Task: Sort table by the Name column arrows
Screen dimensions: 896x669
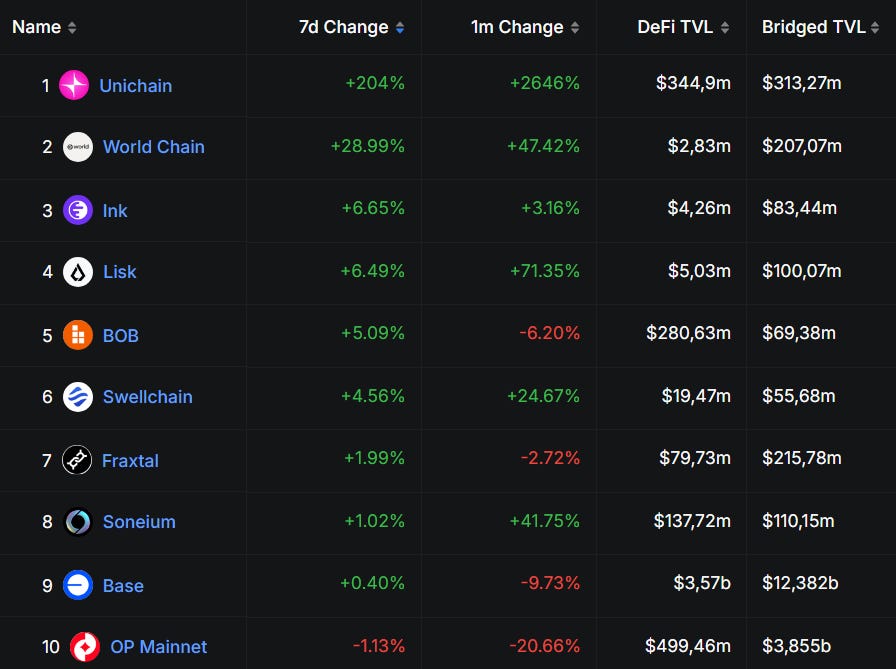Action: 72,27
